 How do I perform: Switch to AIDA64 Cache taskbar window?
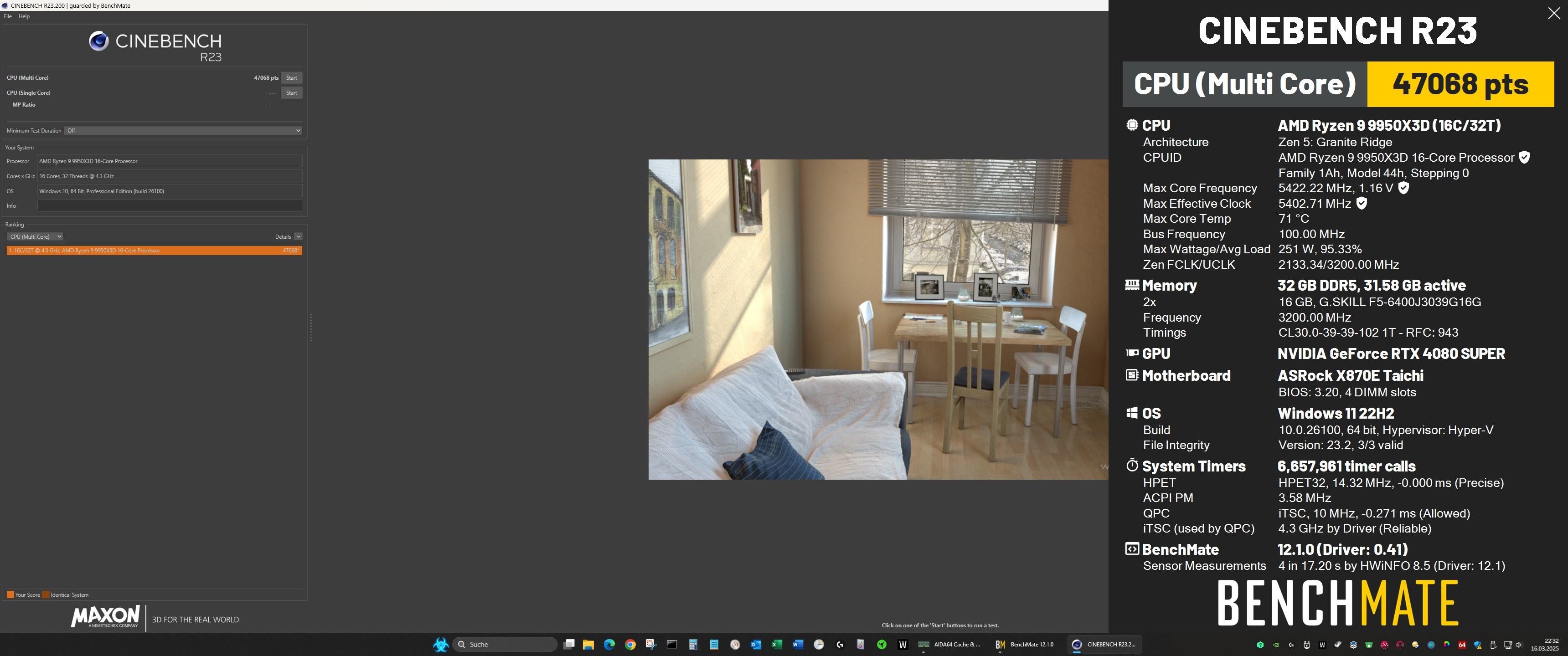point(949,645)
